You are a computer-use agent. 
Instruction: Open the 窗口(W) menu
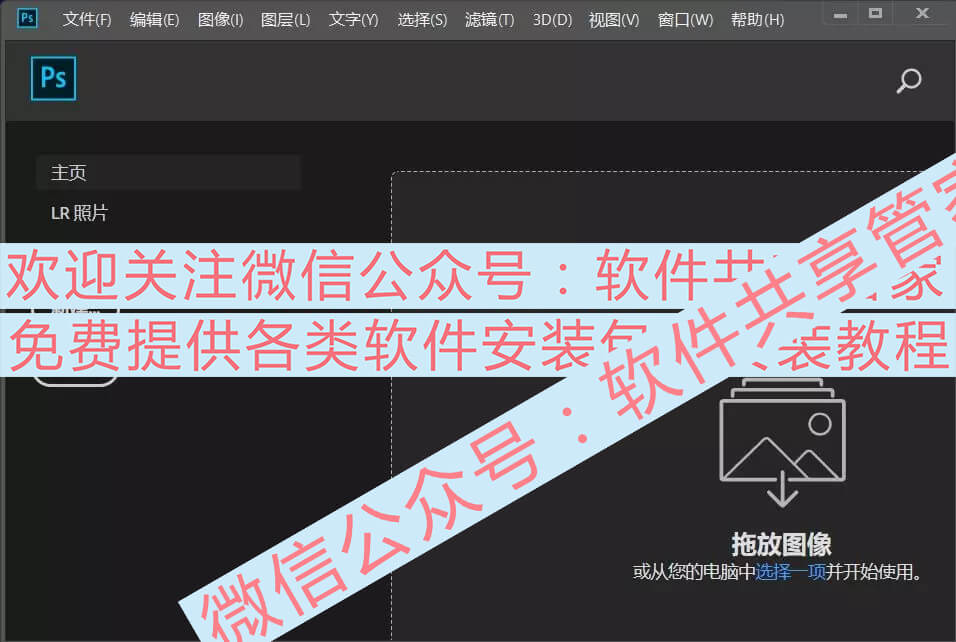(x=685, y=20)
